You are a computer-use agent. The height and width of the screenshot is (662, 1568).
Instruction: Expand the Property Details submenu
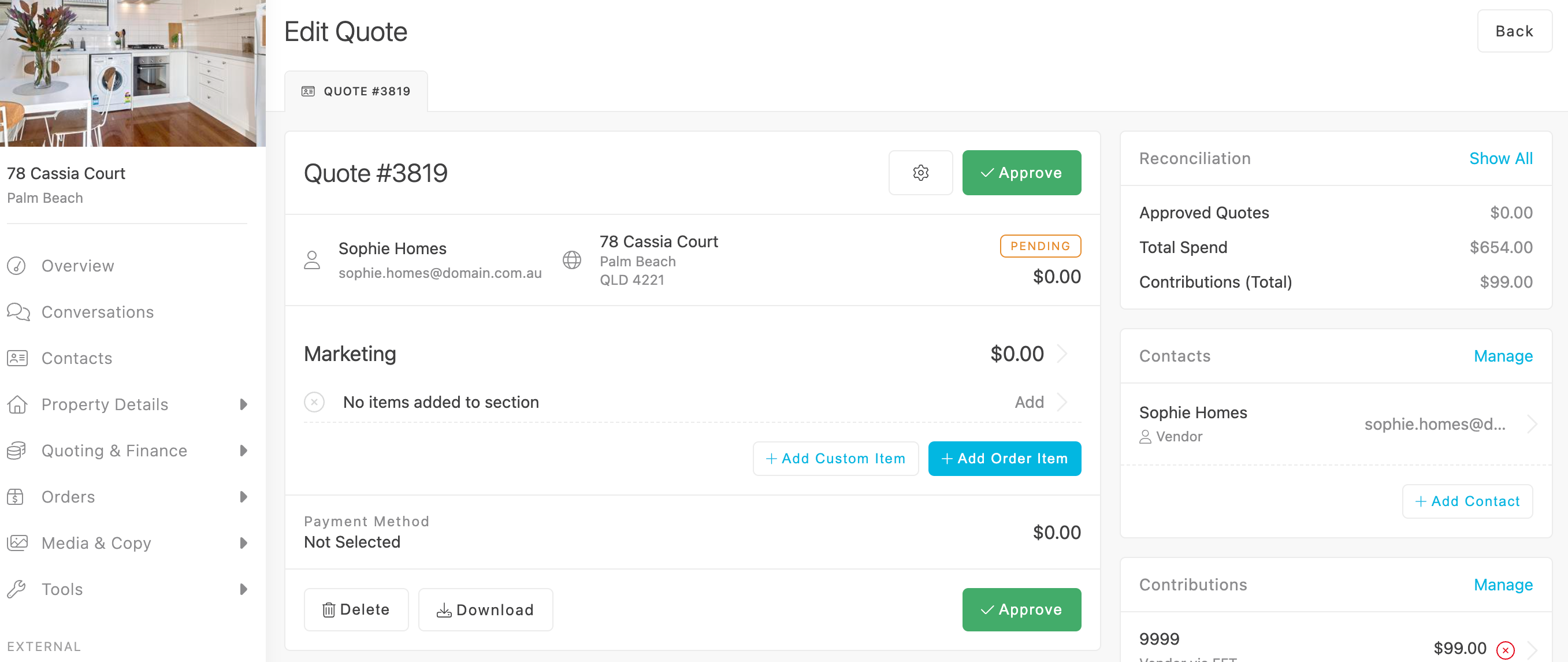point(243,404)
